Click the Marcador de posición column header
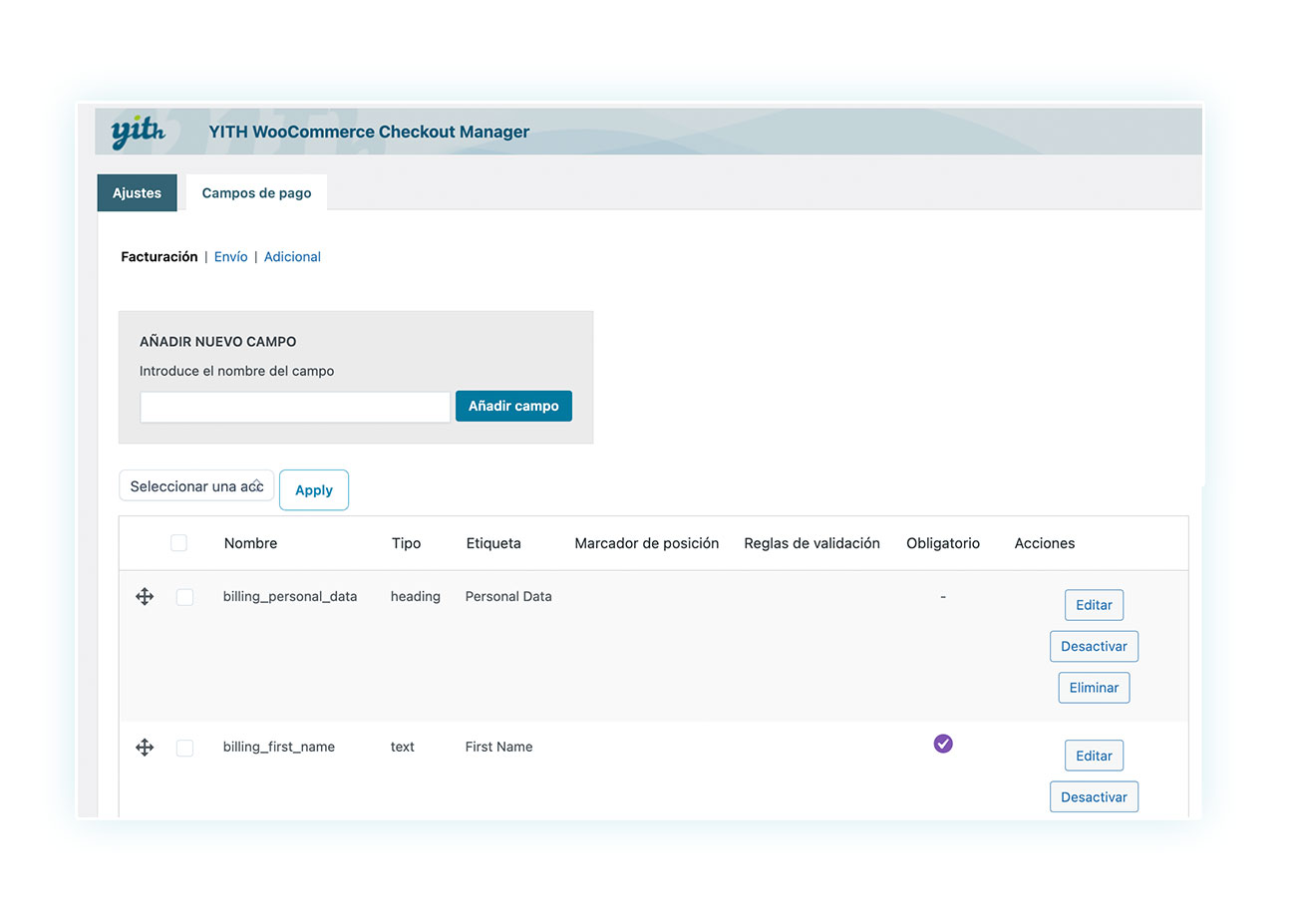 (x=647, y=543)
